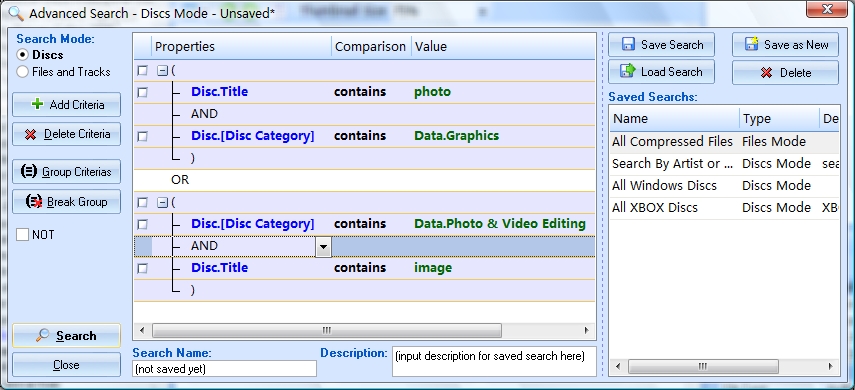Click the Delete Criteria red X icon
Viewport: 855px width, 390px height.
click(31, 134)
